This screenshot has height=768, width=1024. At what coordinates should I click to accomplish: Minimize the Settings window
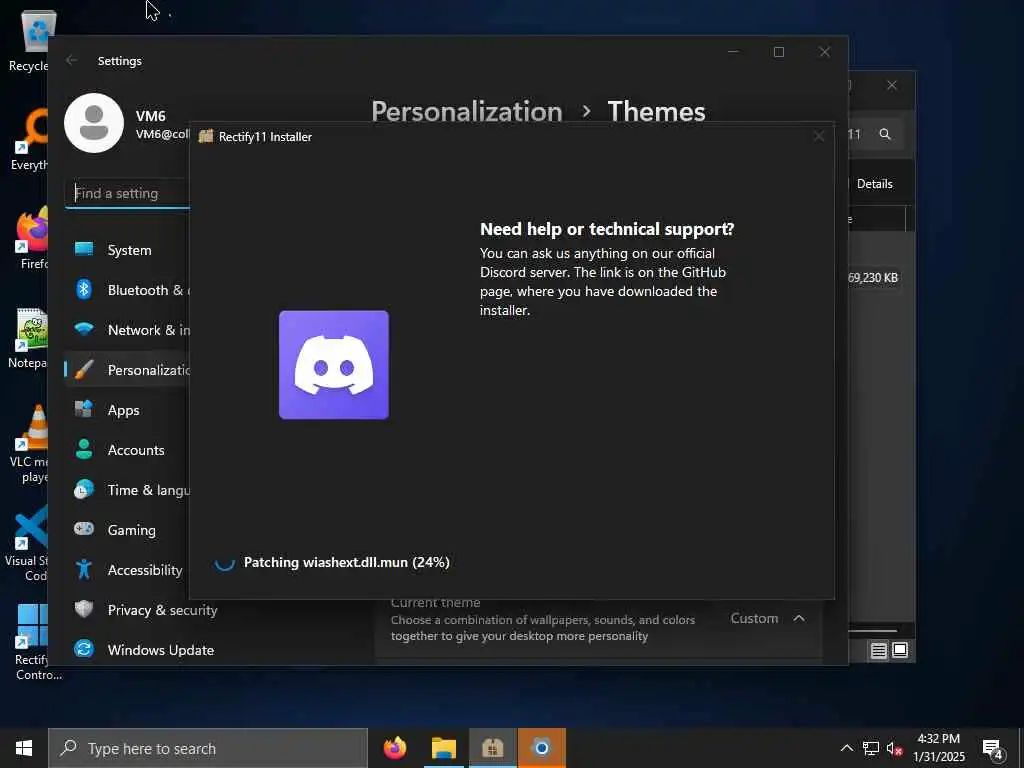pos(733,52)
